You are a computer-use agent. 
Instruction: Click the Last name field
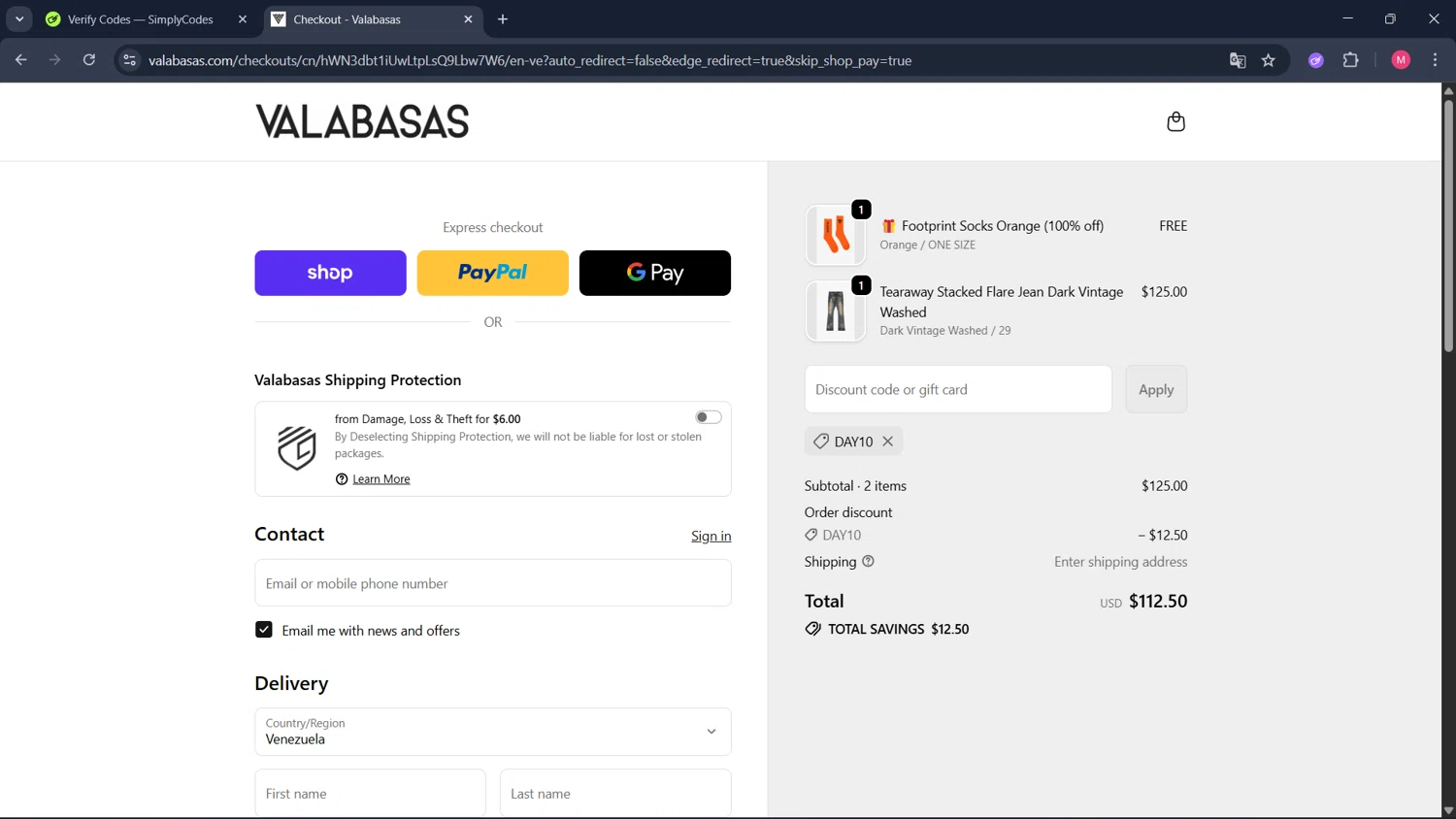click(615, 793)
